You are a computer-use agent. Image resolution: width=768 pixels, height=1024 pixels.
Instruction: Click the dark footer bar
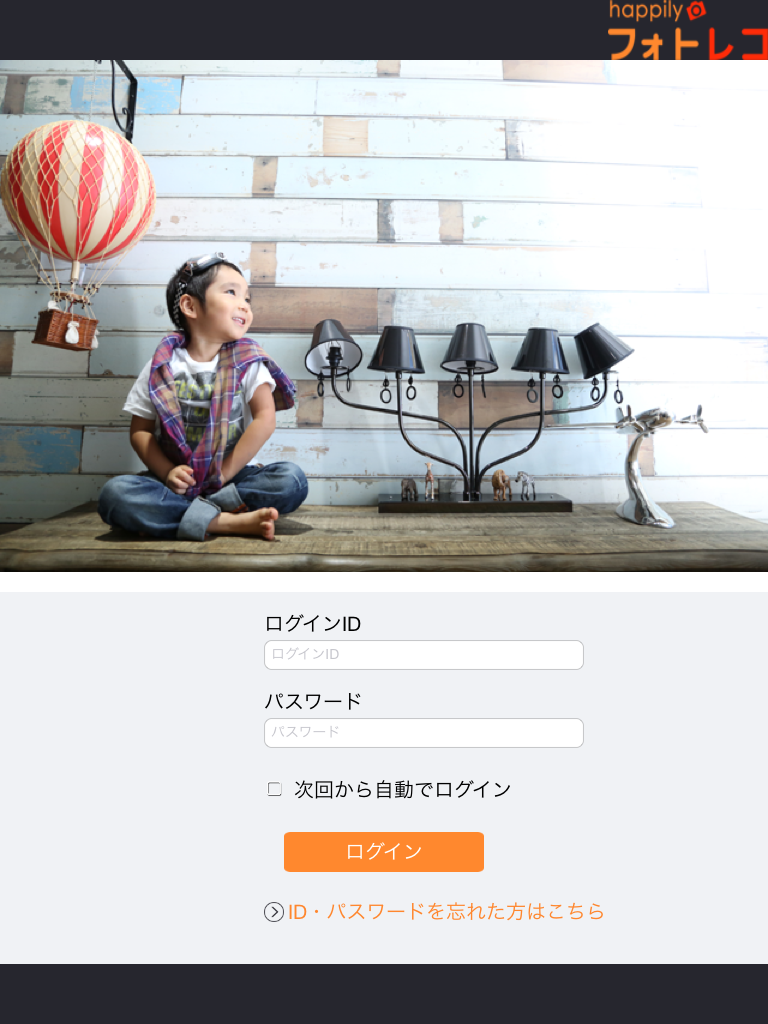(384, 994)
